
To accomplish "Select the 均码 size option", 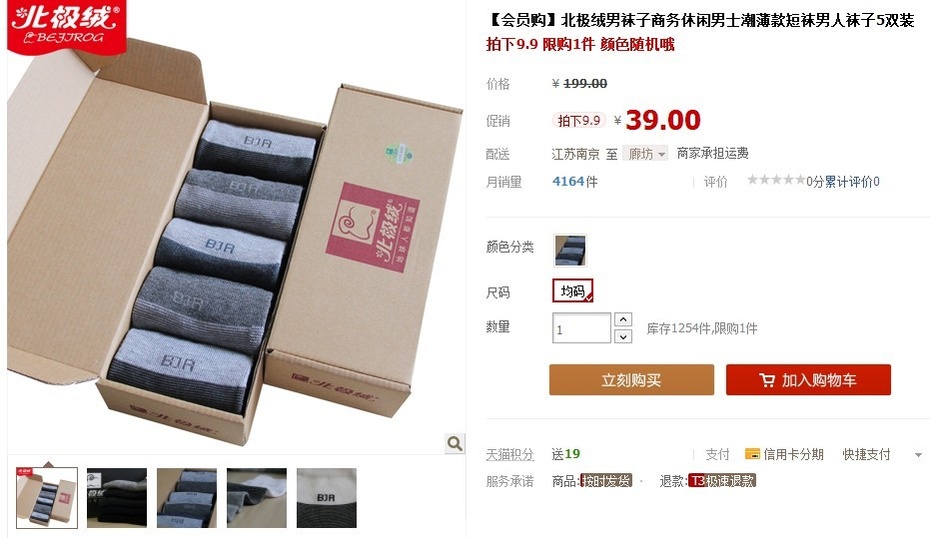I will click(572, 291).
